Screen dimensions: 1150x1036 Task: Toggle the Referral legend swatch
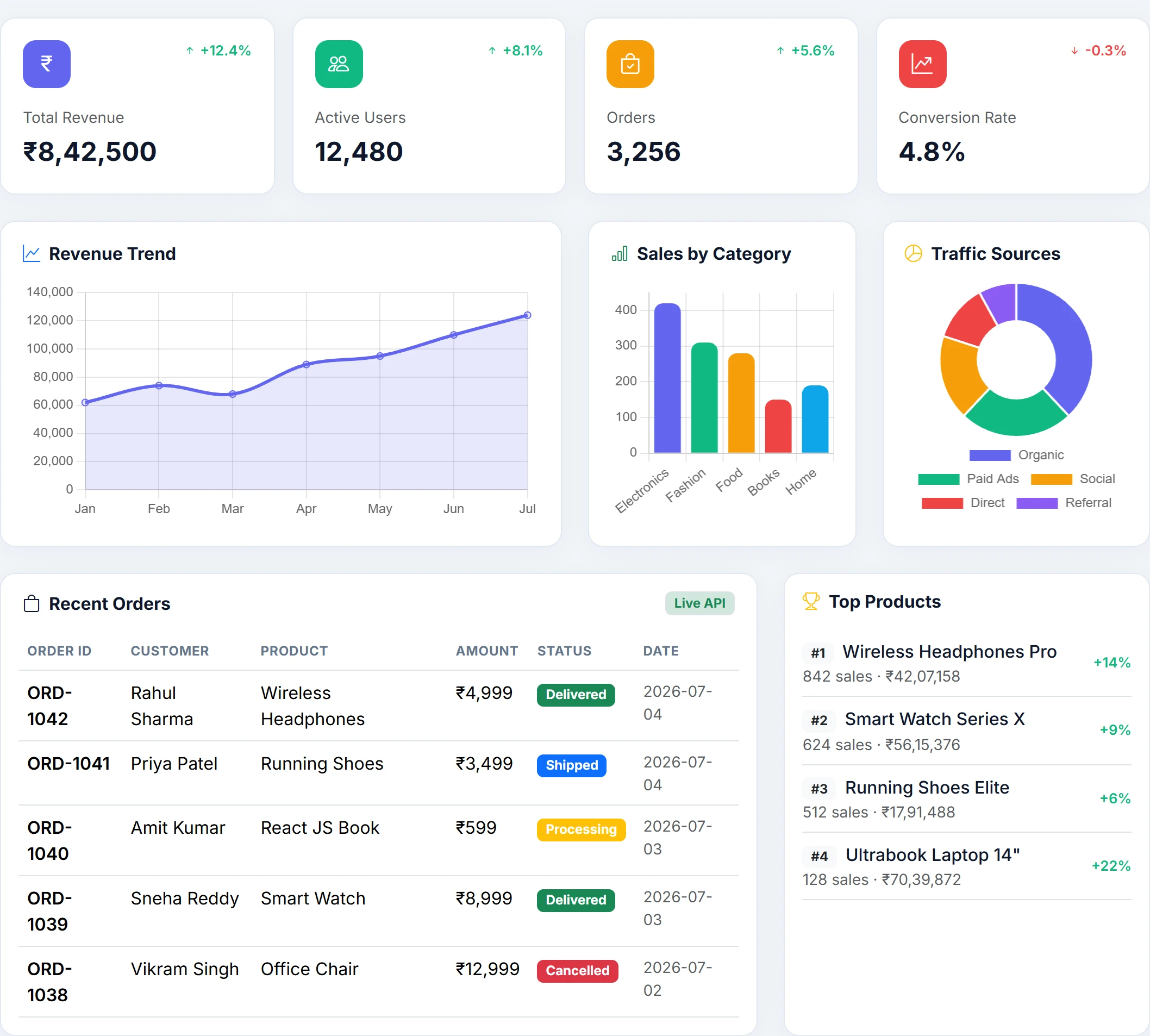pos(1037,503)
